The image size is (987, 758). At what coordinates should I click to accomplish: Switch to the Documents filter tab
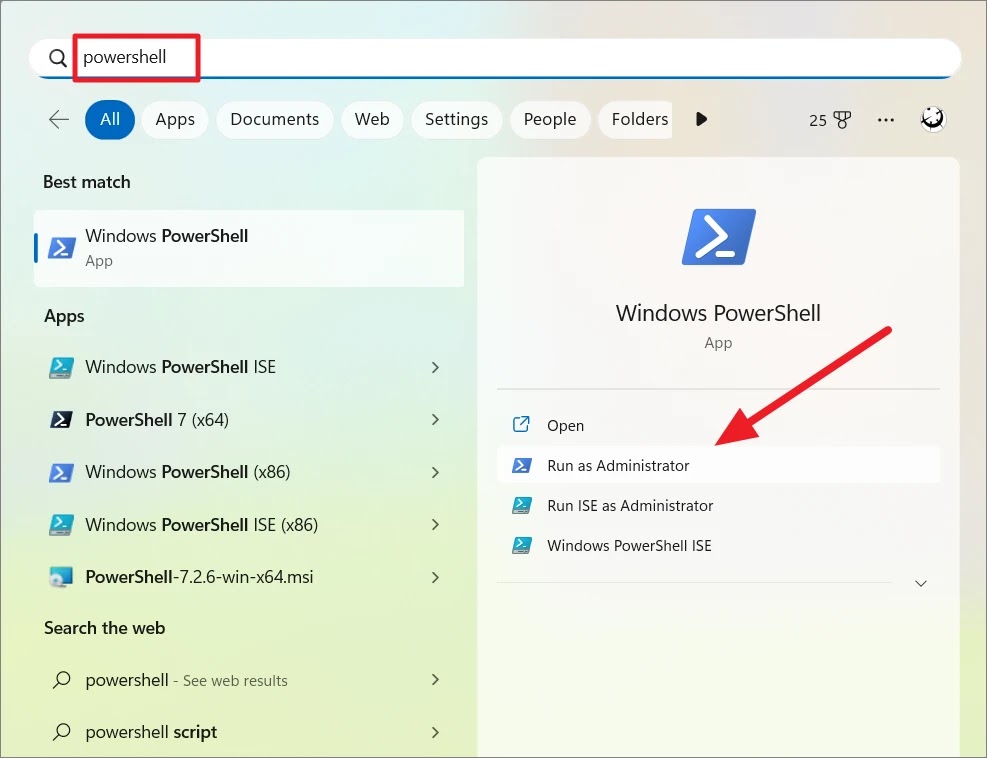point(274,119)
